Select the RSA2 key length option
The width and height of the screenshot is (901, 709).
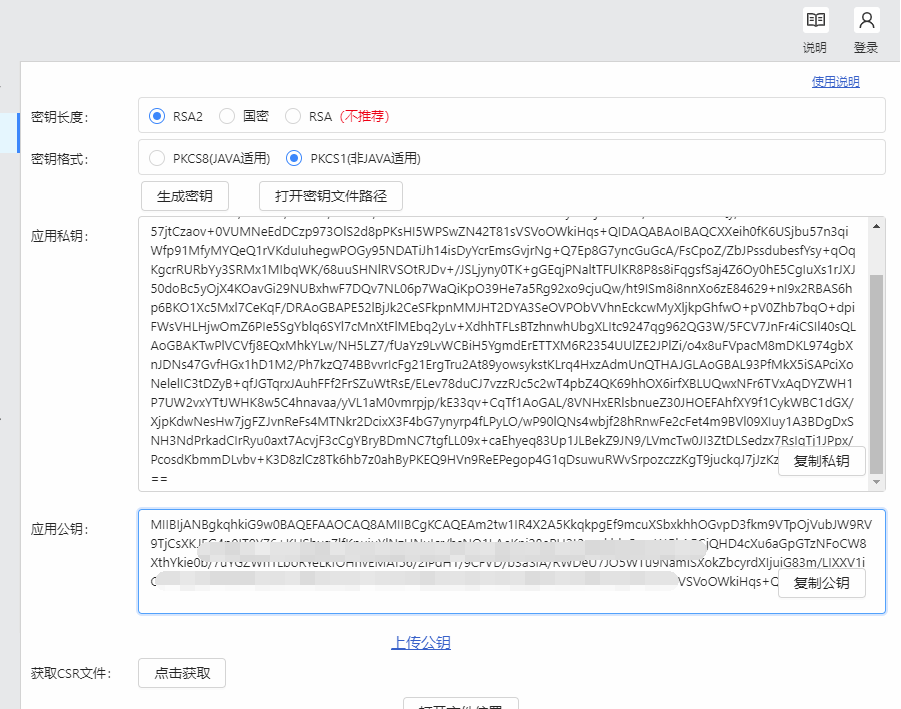(x=157, y=116)
